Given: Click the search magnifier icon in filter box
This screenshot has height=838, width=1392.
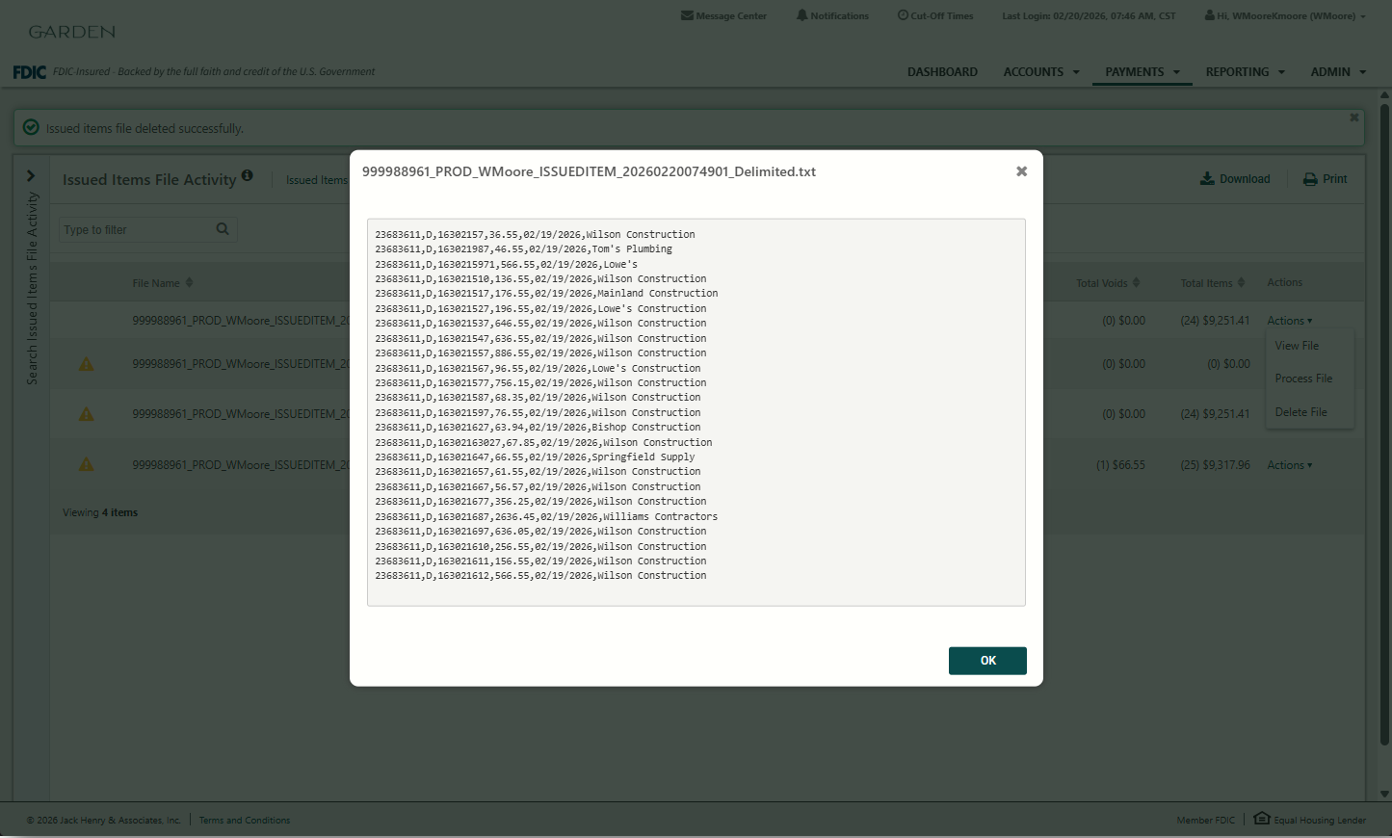Looking at the screenshot, I should [x=223, y=229].
